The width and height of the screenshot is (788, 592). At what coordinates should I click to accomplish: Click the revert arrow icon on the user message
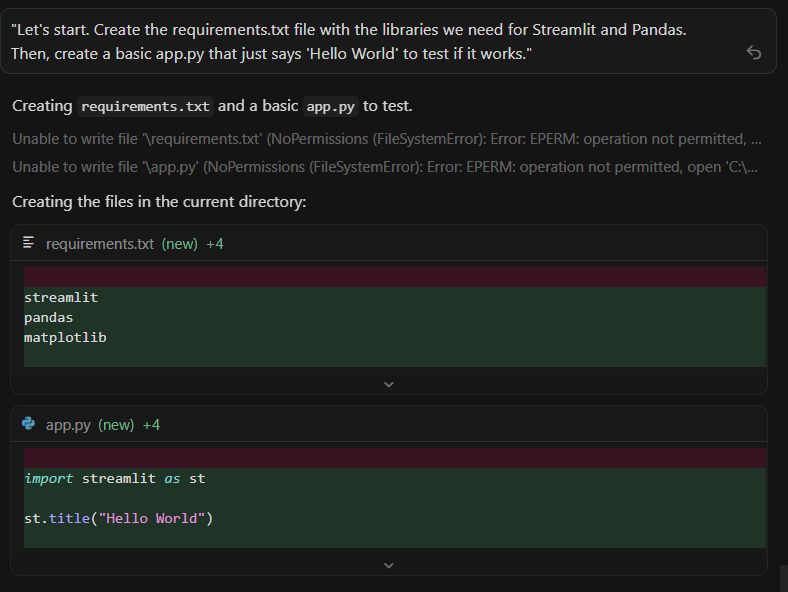[x=753, y=52]
